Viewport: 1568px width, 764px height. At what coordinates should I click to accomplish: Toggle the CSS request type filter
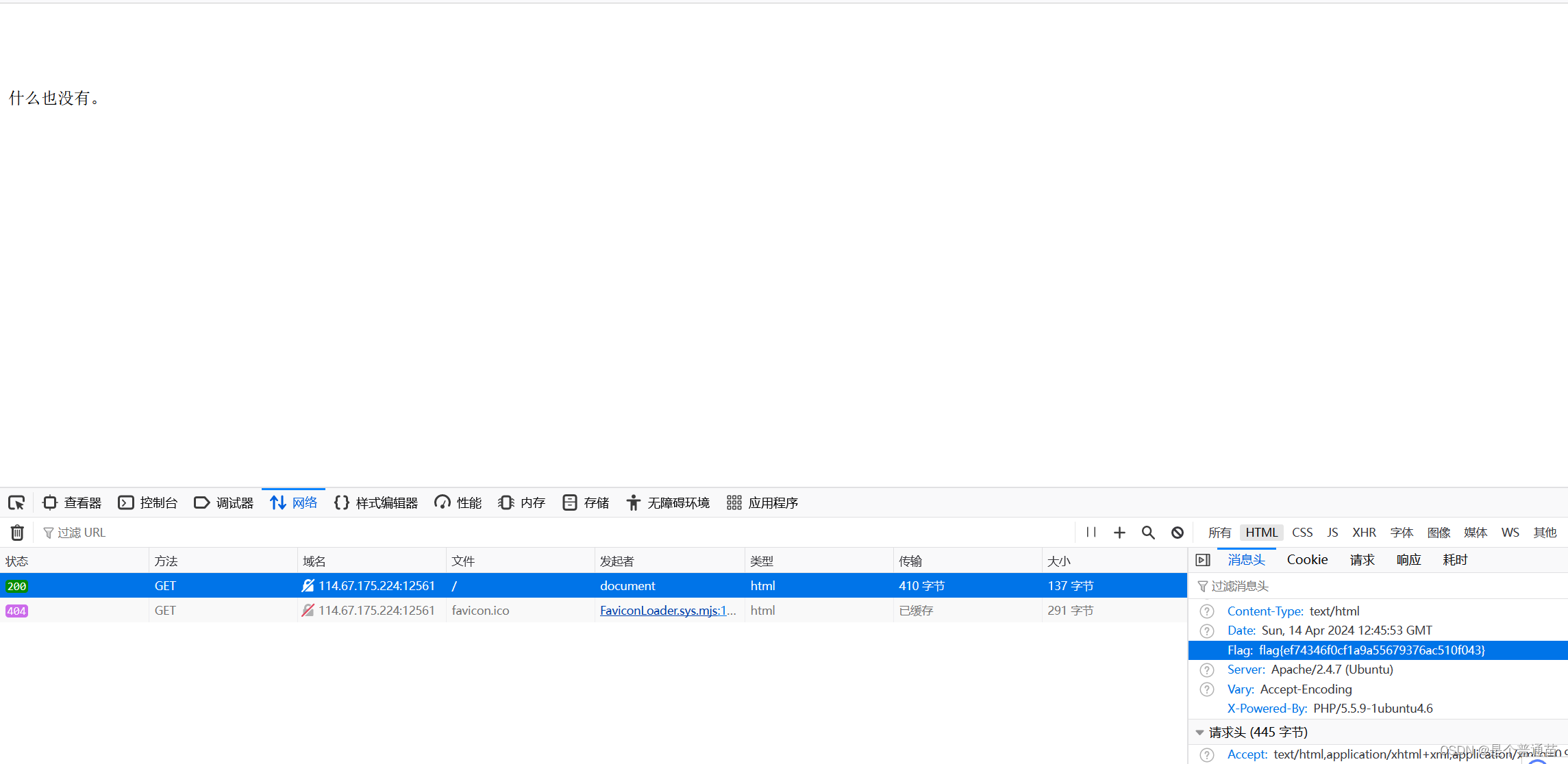pos(1302,533)
